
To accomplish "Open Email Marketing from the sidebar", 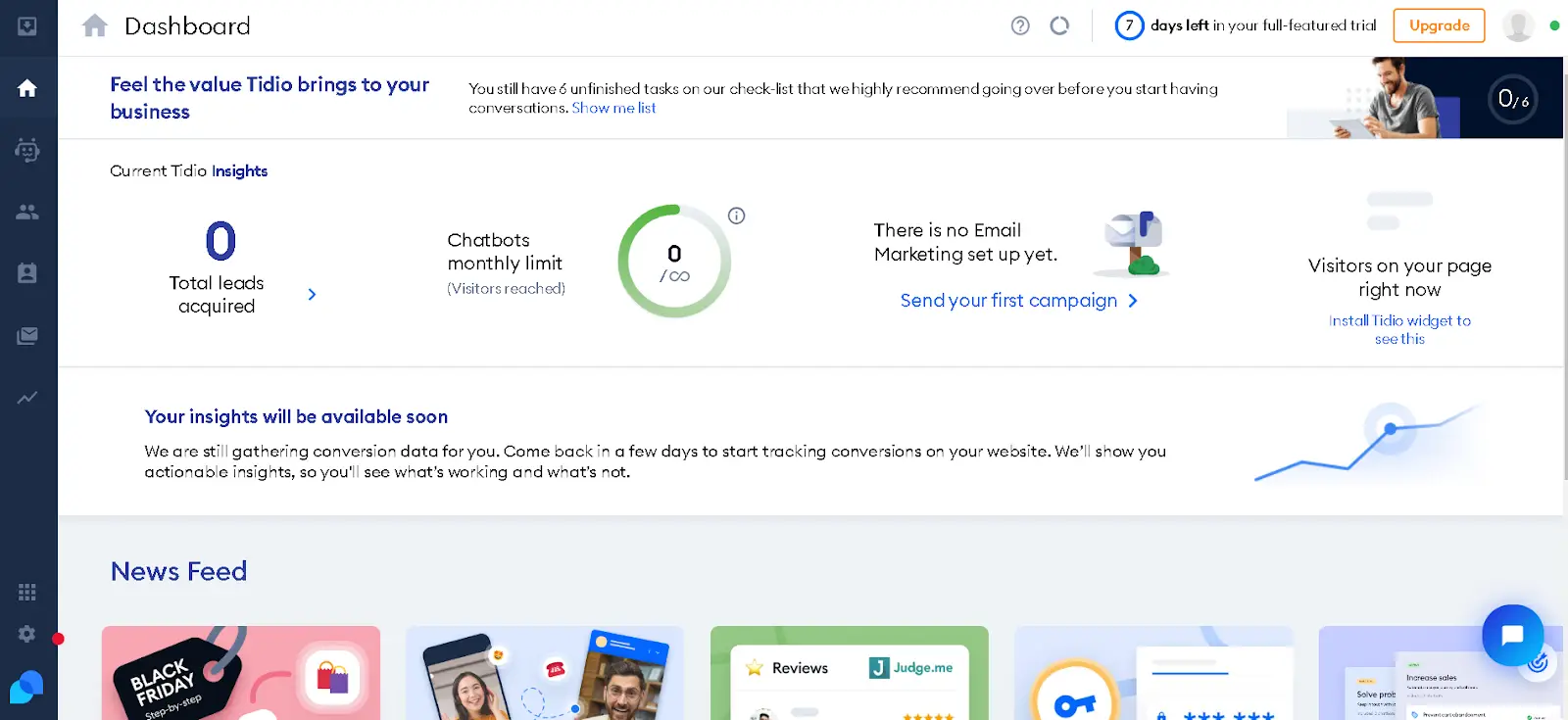I will point(27,336).
